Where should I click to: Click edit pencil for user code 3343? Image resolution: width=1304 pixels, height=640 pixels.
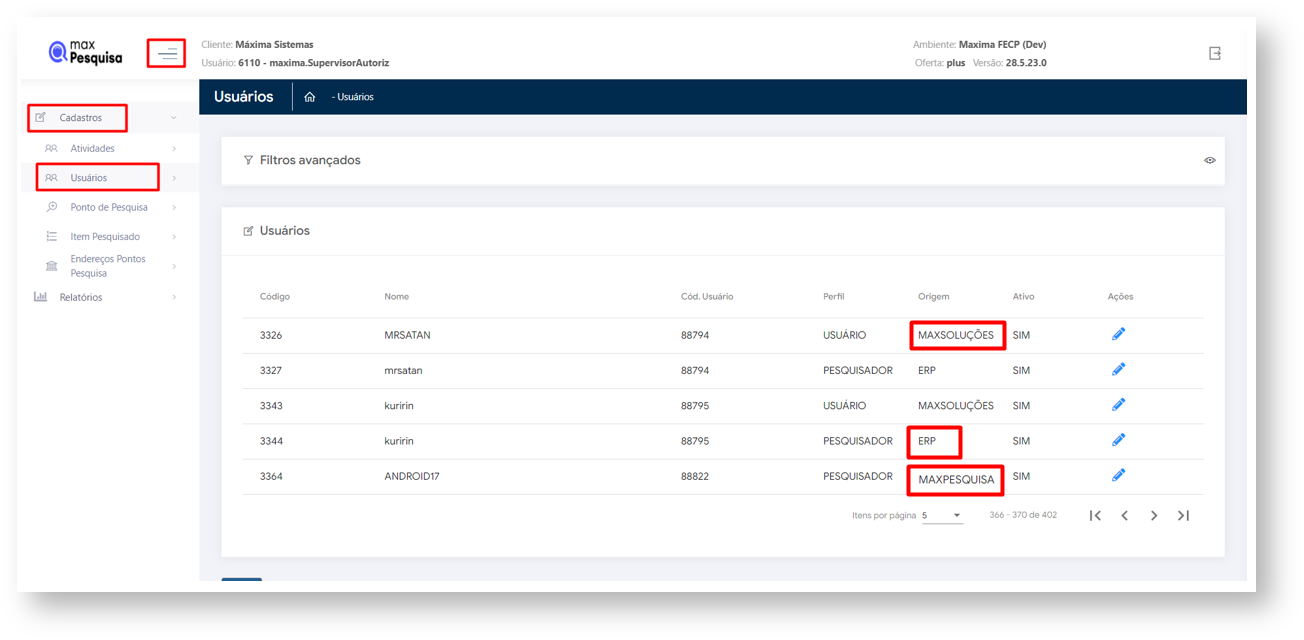1118,405
